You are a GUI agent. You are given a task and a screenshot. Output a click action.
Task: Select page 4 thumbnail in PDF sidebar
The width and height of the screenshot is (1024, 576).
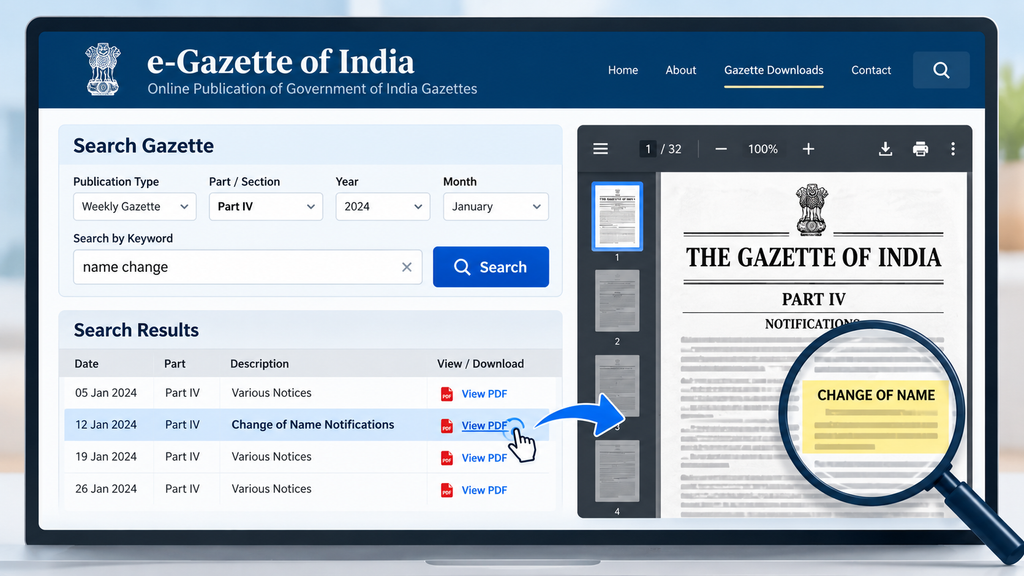[x=617, y=471]
